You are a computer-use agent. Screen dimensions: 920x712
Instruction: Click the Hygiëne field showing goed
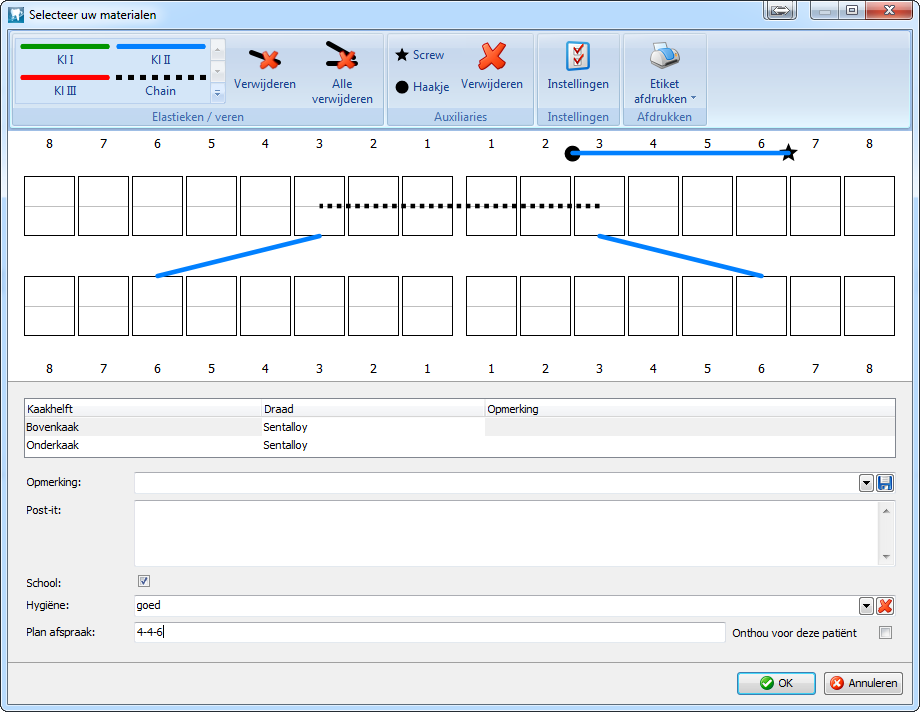(x=496, y=606)
